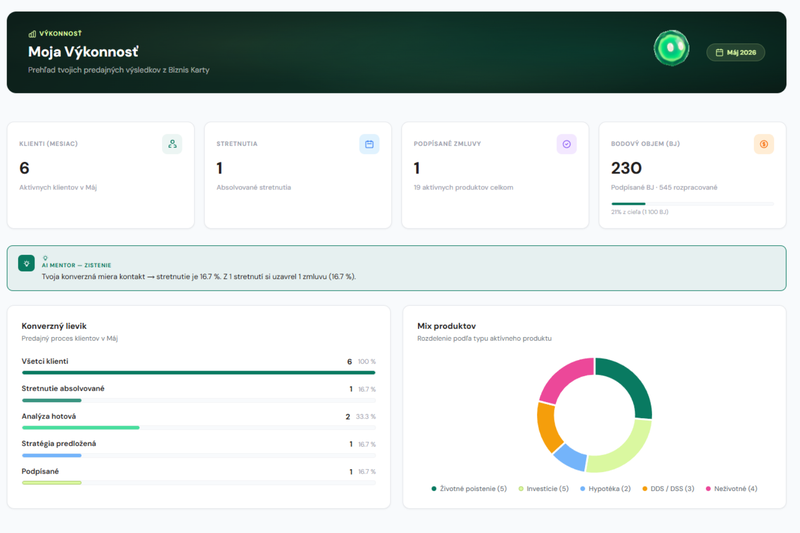Click the BJ goal progress bar
Image resolution: width=800 pixels, height=533 pixels.
[x=692, y=204]
